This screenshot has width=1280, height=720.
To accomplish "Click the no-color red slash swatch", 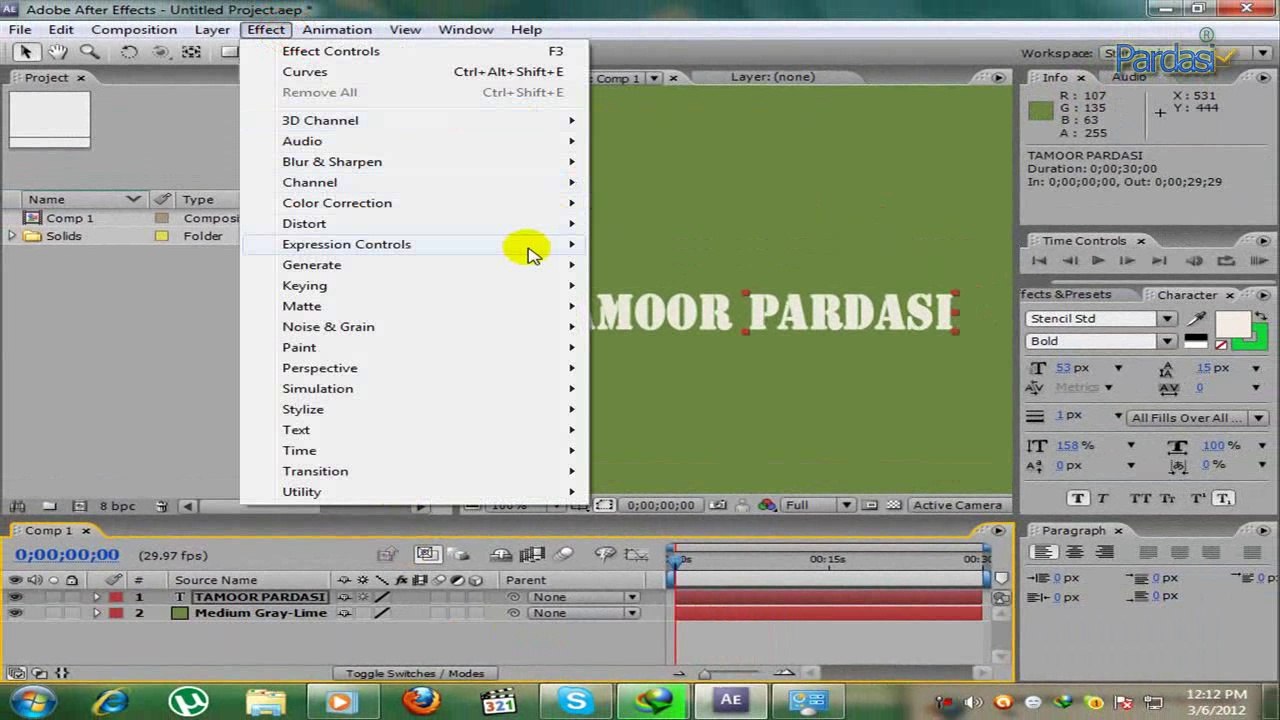I will 1221,344.
